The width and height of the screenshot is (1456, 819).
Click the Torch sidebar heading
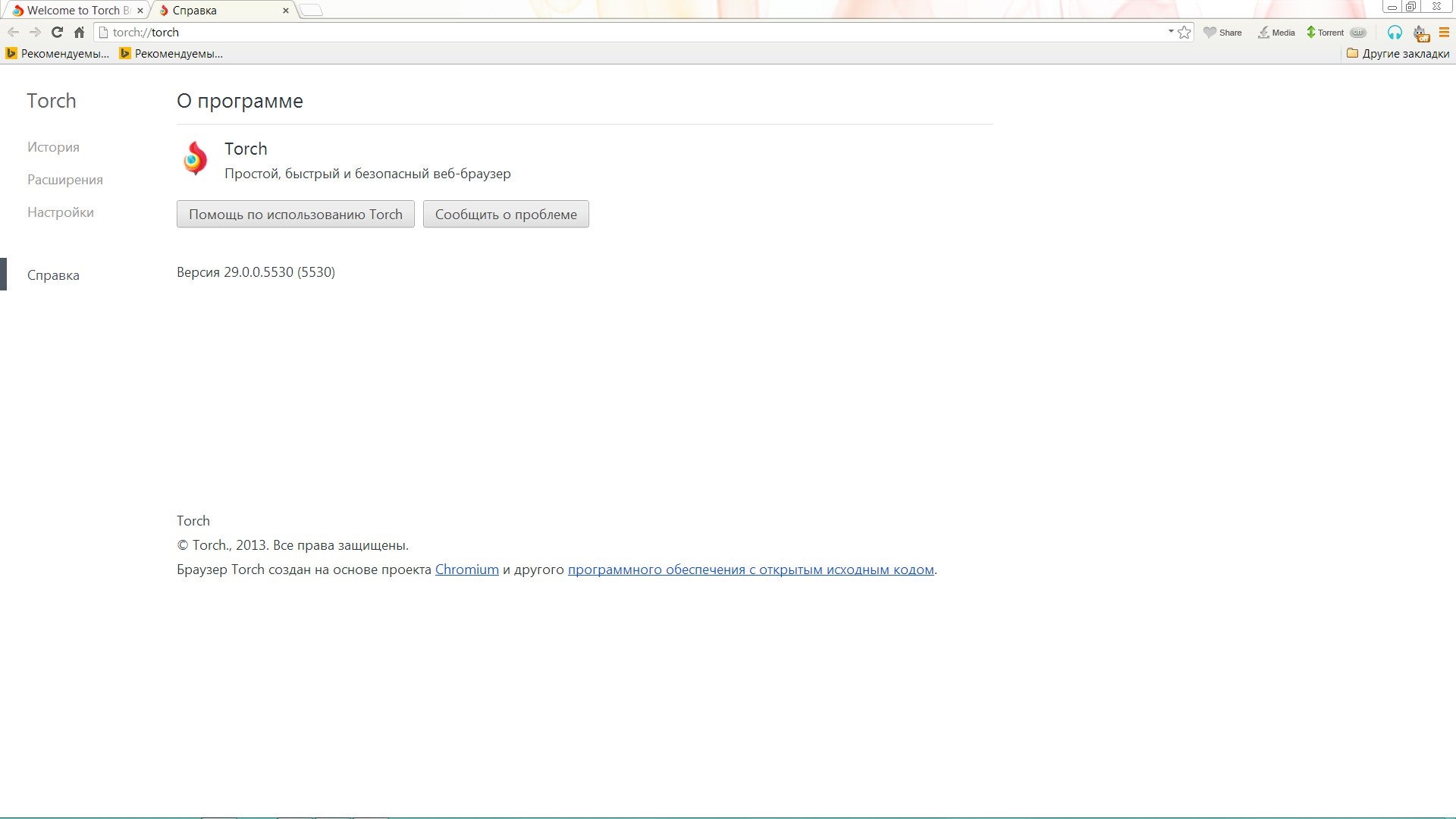pos(52,101)
